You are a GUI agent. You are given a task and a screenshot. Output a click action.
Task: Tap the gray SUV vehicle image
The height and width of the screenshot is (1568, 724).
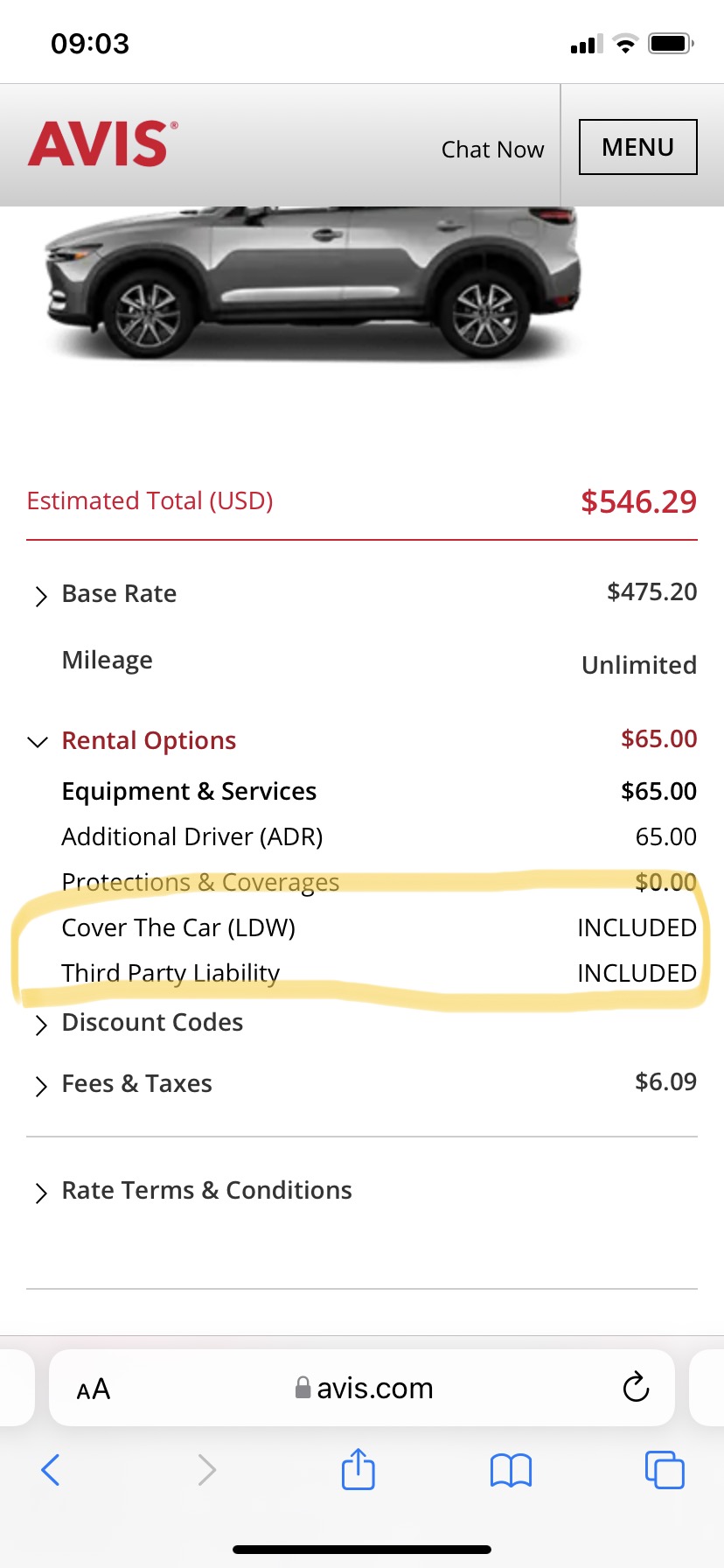tap(310, 284)
